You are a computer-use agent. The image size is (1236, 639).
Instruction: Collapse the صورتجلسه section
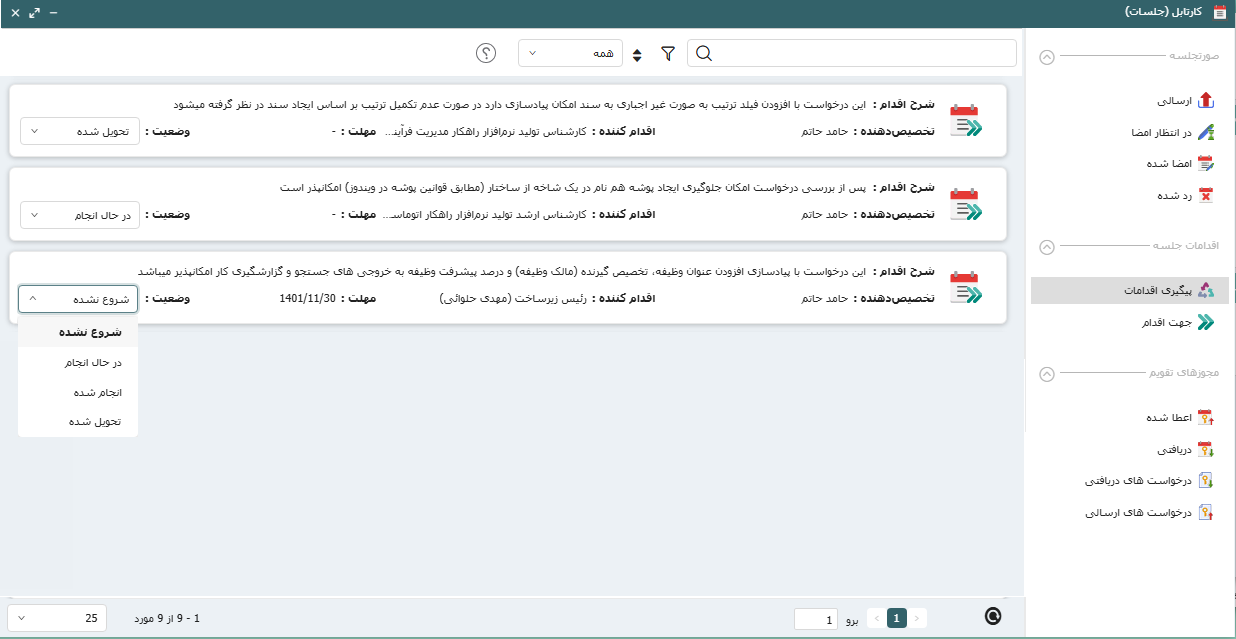point(1047,57)
